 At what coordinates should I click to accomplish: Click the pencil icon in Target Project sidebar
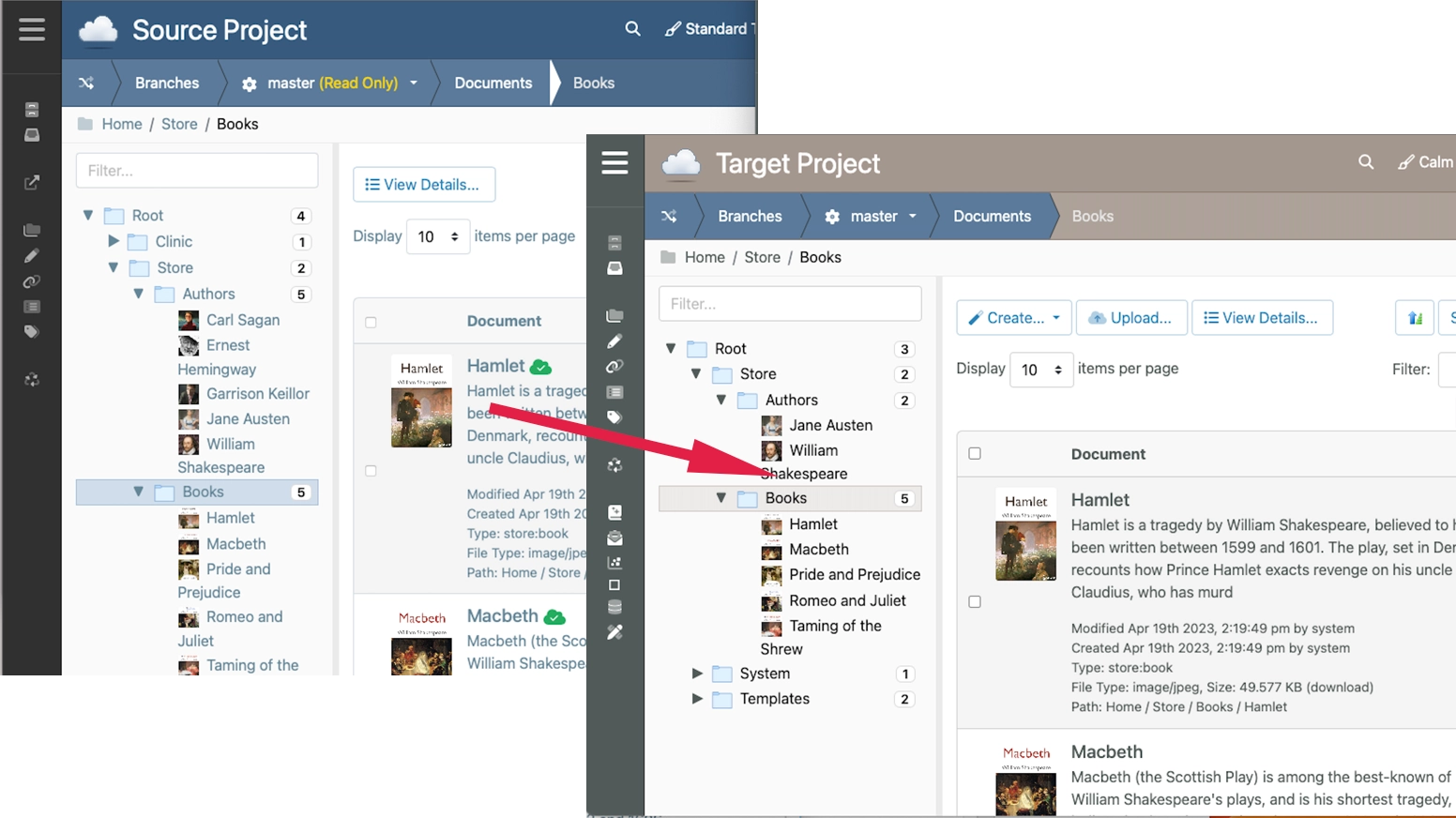pyautogui.click(x=614, y=341)
